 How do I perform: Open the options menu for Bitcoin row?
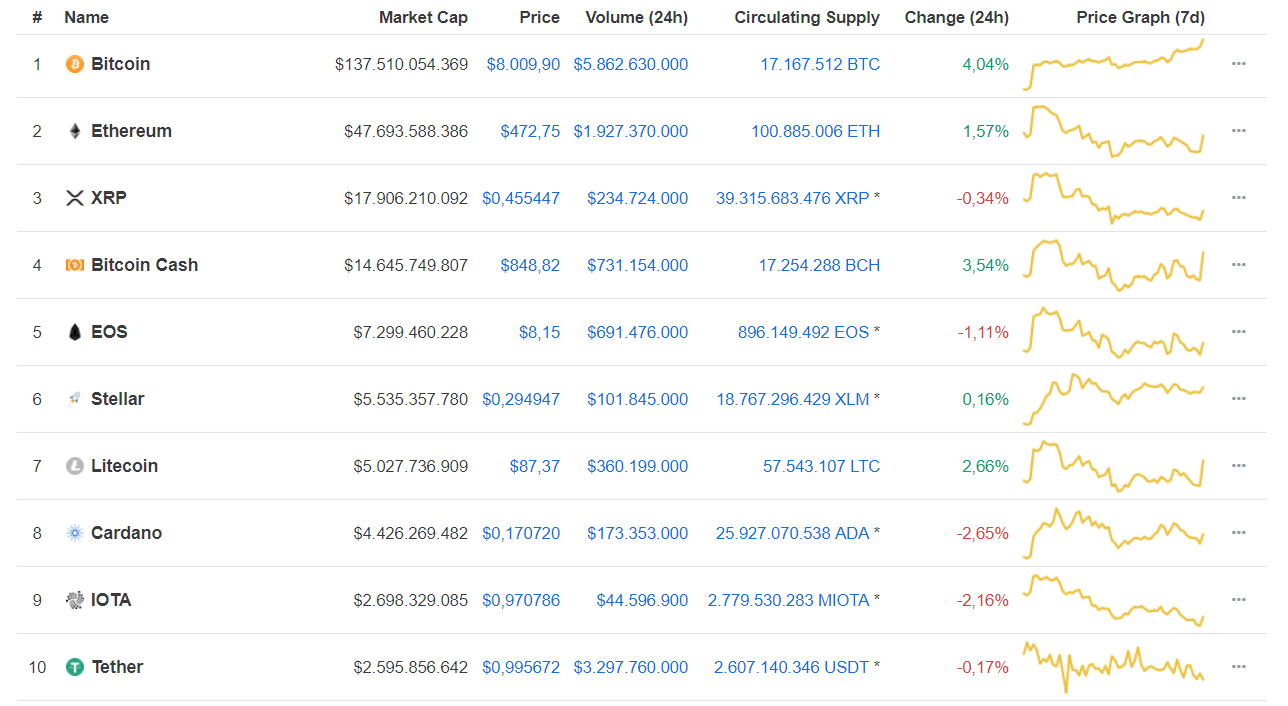(x=1239, y=63)
